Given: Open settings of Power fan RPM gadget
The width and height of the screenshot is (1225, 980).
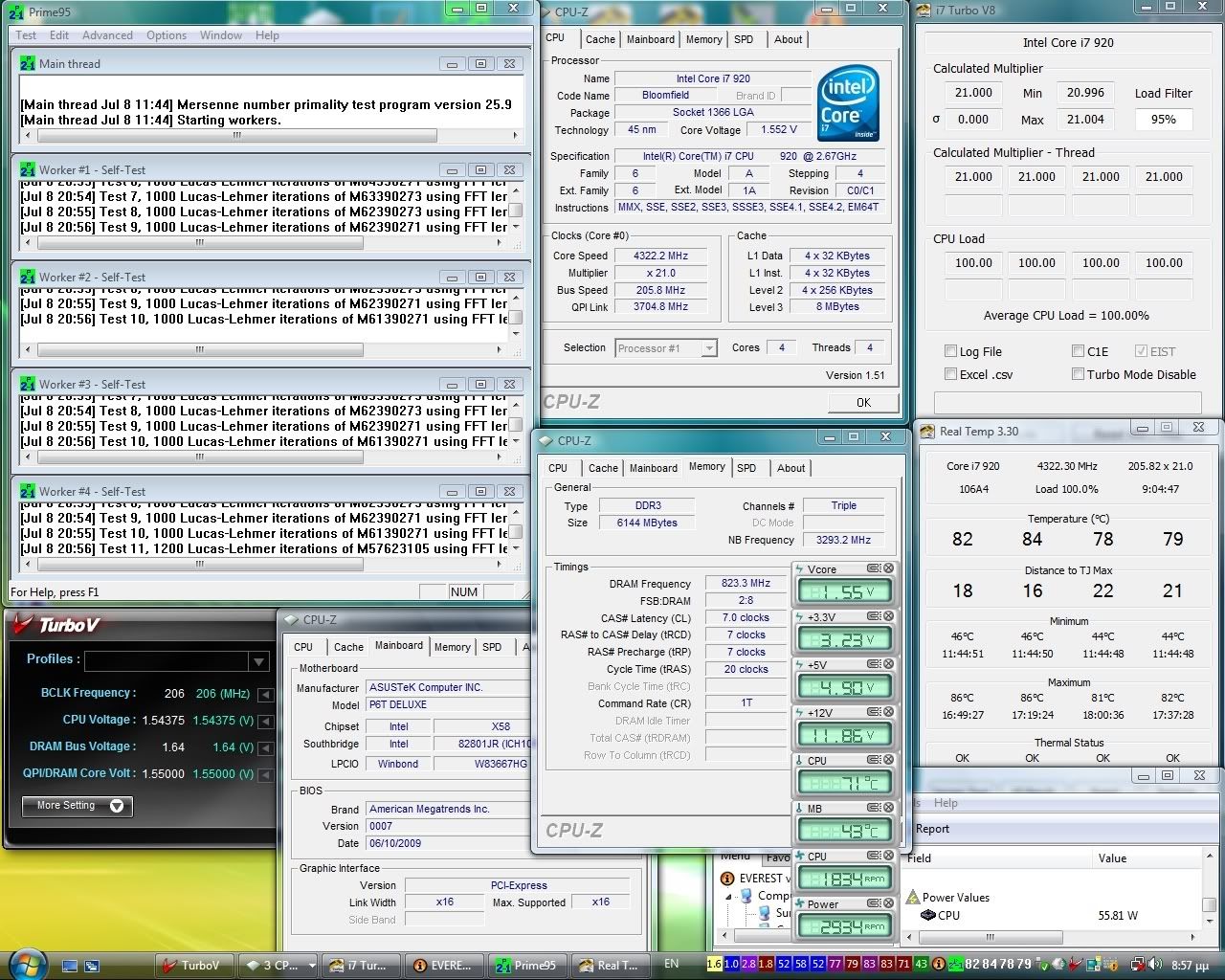Looking at the screenshot, I should coord(874,903).
